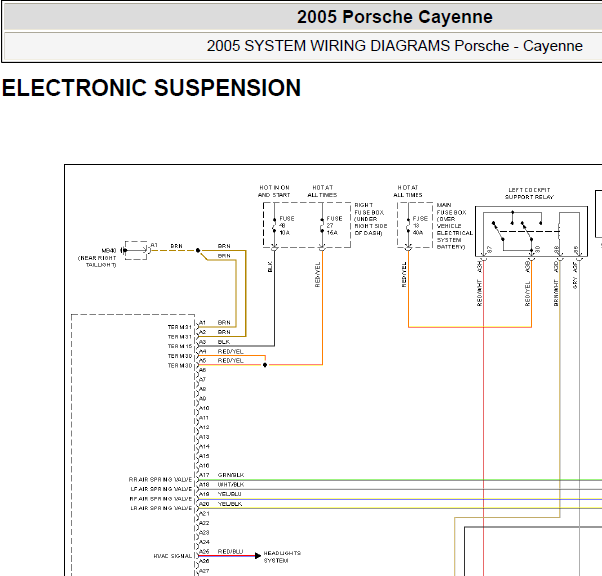The height and width of the screenshot is (576, 602).
Task: Click the arrowhead pointing to HEADLIGHTS SYSTEM
Action: click(258, 556)
